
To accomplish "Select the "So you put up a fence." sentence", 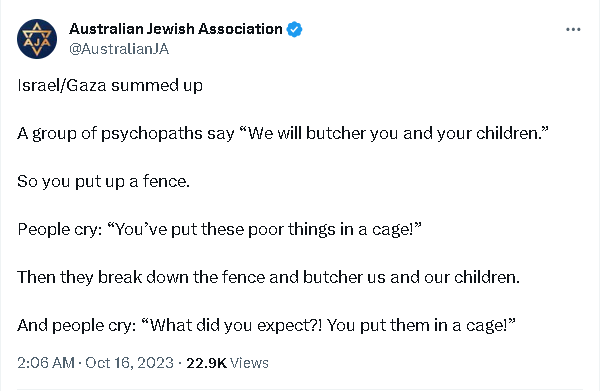I will point(104,181).
